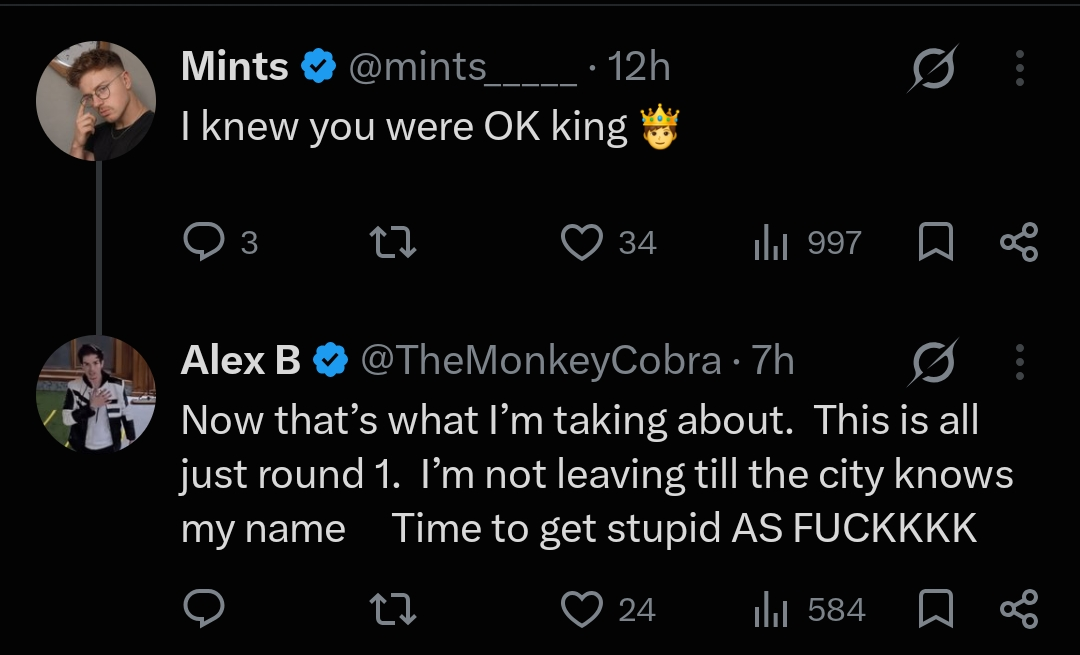Viewport: 1080px width, 655px height.
Task: Like Alex B's tweet with 24 likes
Action: point(582,610)
